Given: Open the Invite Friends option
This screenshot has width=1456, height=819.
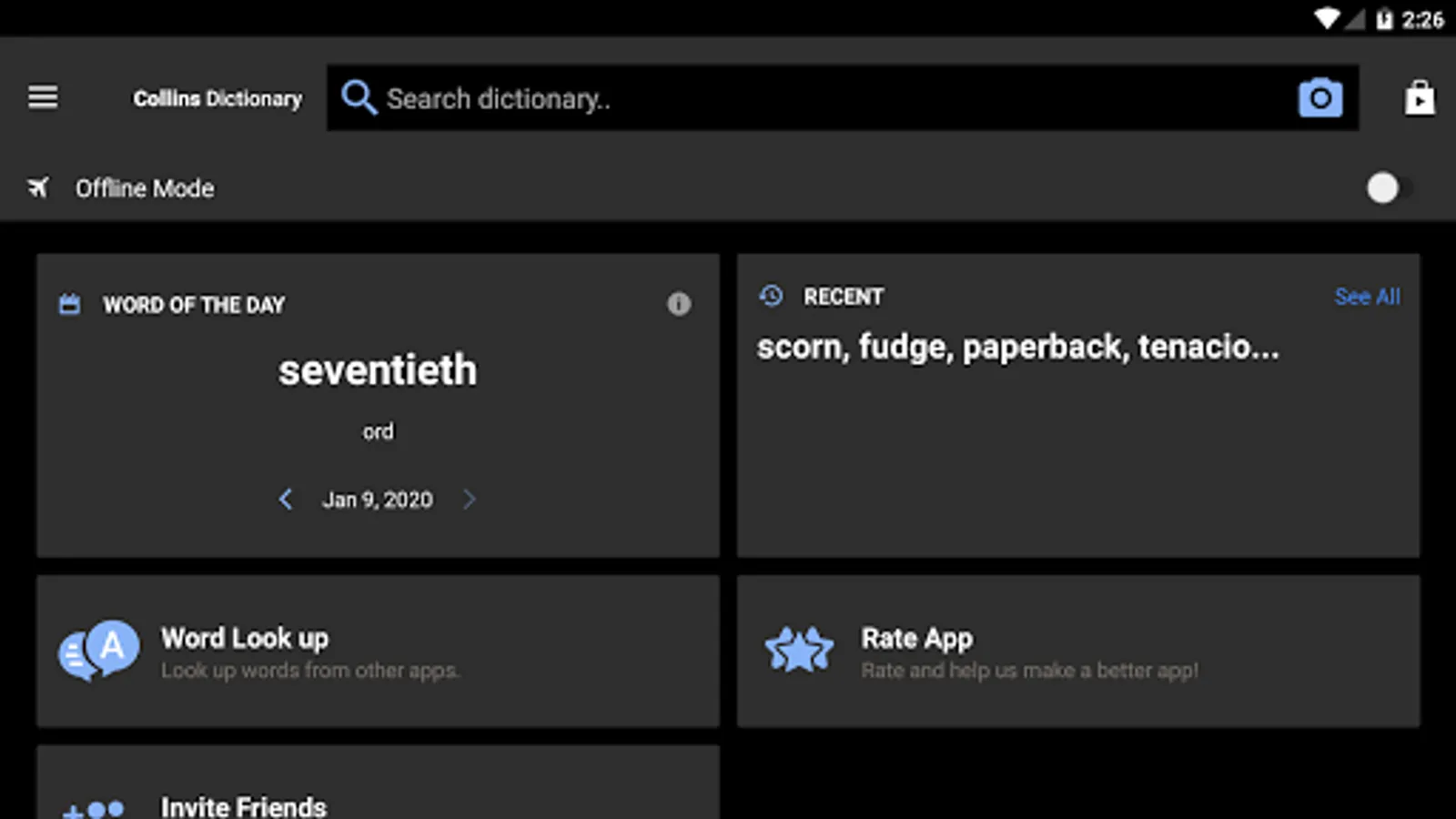Looking at the screenshot, I should click(243, 806).
